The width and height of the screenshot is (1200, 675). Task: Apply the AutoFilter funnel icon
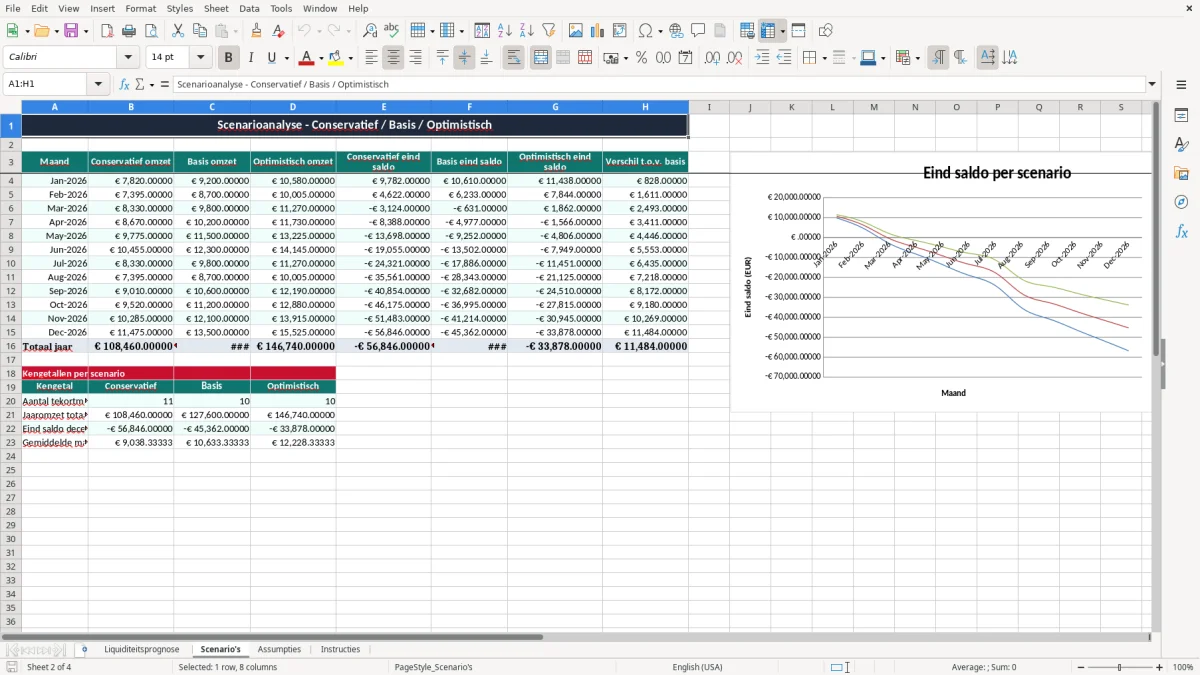coord(549,31)
